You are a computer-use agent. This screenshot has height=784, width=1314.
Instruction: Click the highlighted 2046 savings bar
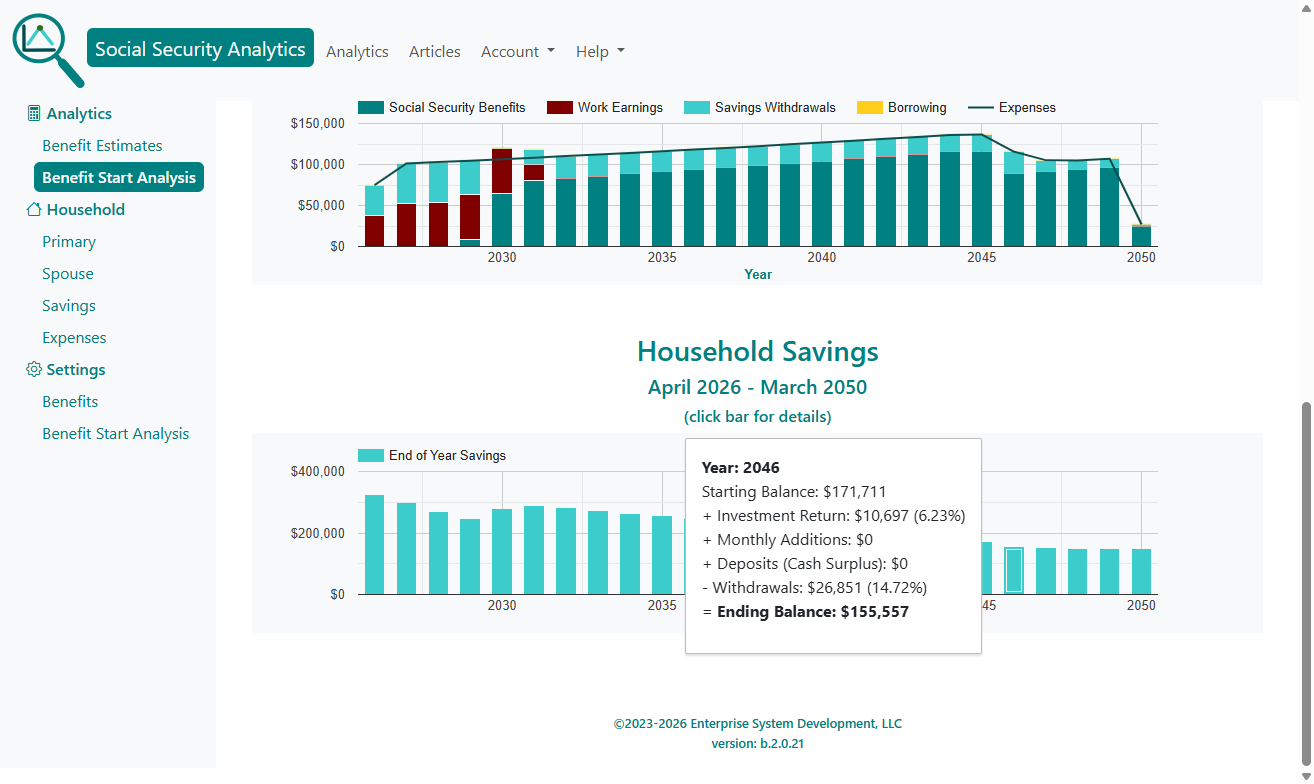click(1014, 568)
